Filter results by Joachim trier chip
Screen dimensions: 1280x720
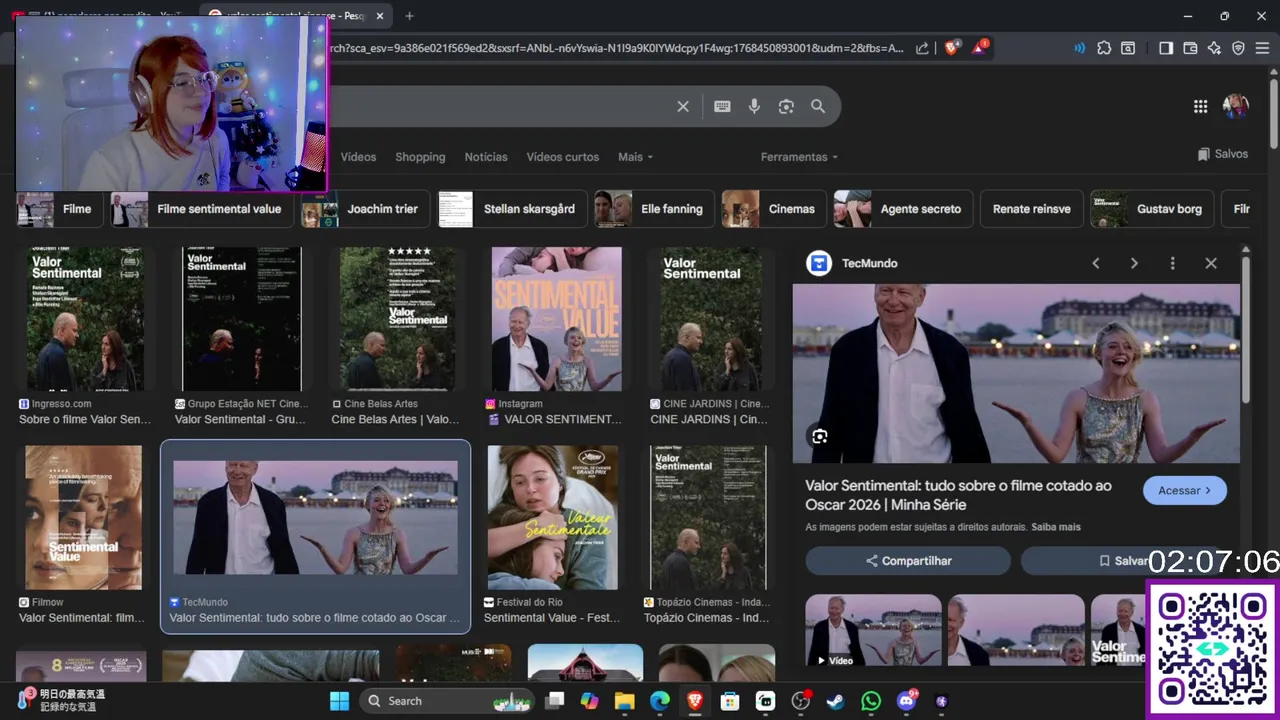point(365,209)
